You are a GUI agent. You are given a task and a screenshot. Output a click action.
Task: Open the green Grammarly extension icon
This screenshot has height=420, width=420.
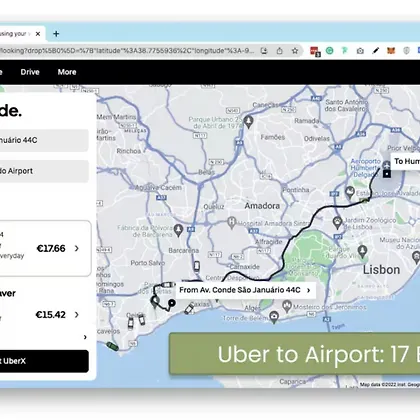329,51
